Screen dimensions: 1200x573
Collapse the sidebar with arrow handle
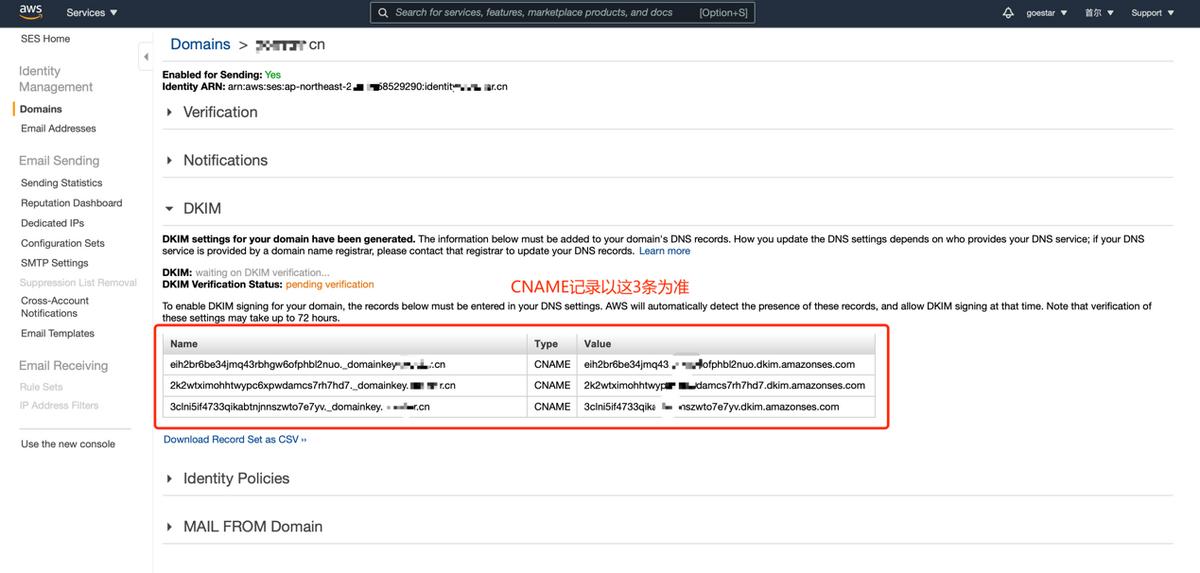(146, 57)
